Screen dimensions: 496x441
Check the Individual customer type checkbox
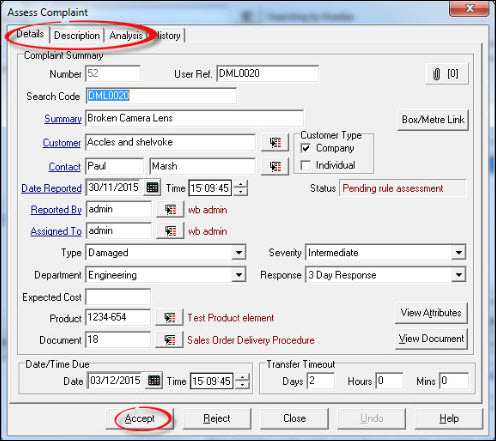[305, 165]
